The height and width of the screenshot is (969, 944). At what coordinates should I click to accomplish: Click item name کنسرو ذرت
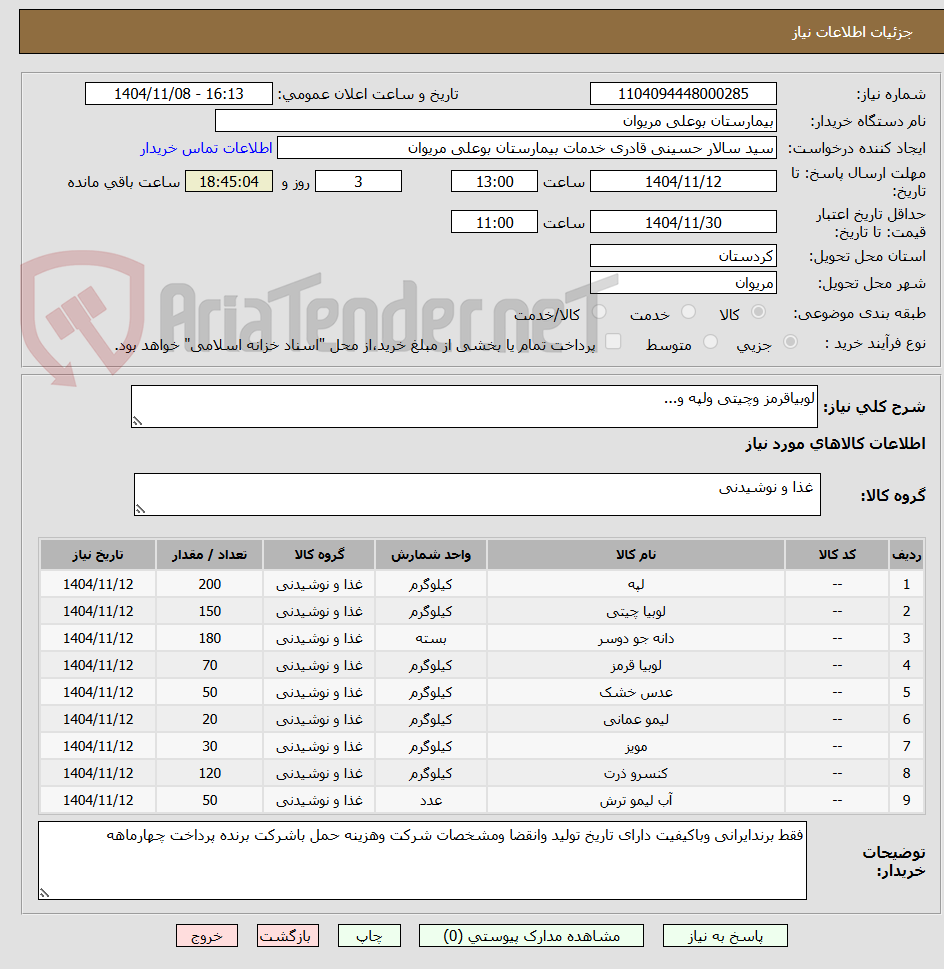[x=636, y=773]
